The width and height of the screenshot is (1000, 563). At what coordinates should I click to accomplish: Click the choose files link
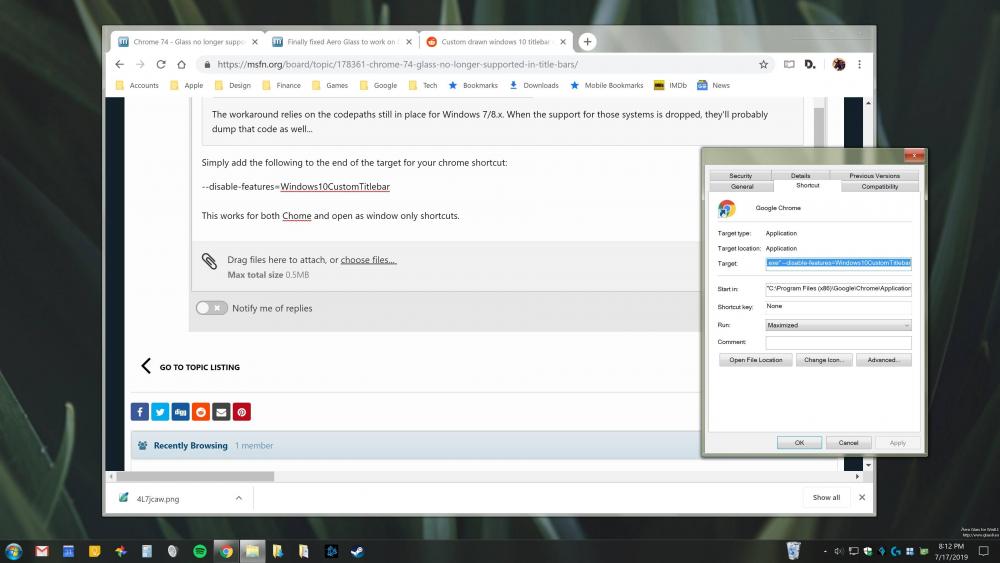368,260
